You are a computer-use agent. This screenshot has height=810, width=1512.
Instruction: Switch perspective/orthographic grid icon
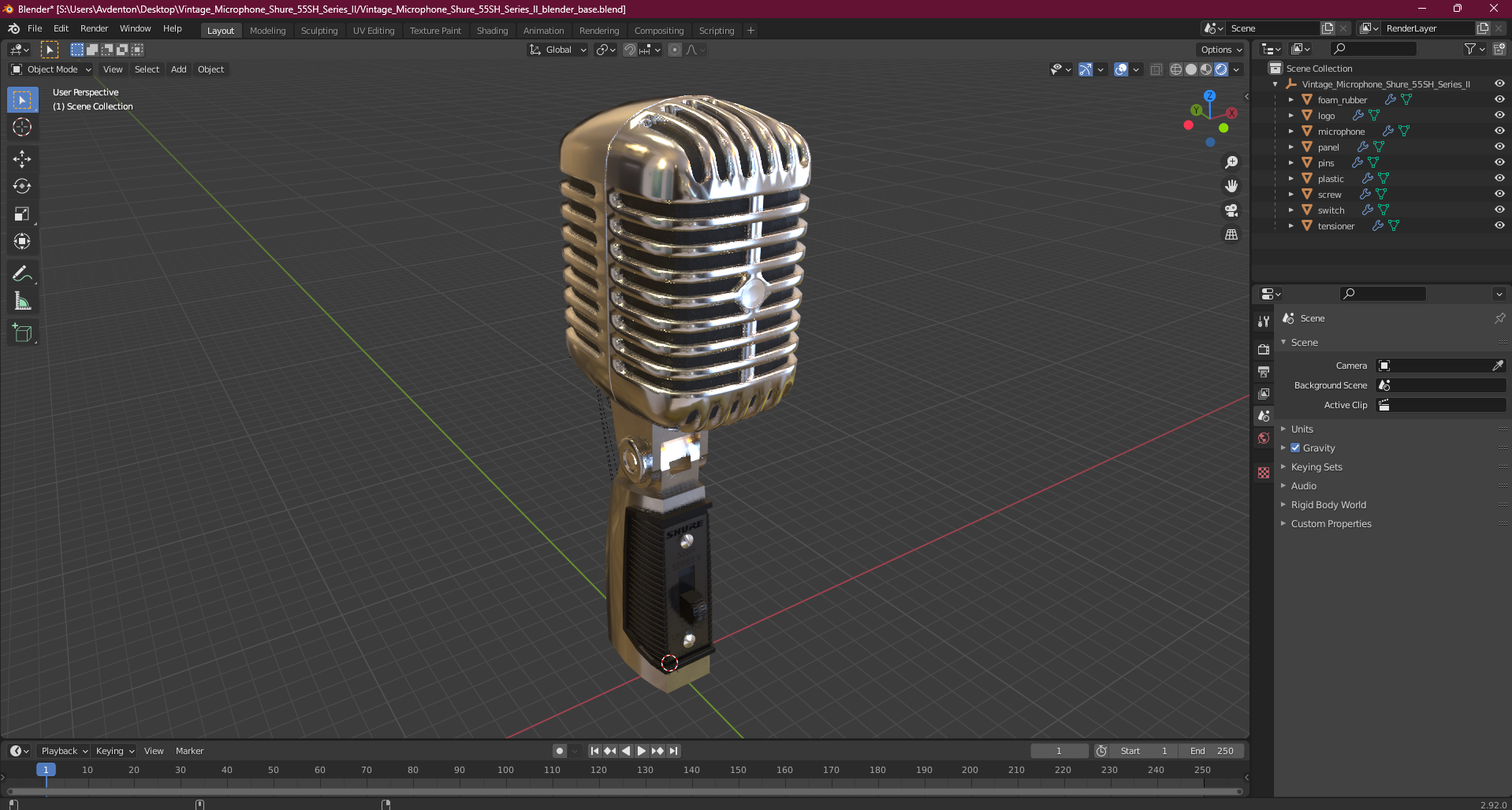point(1231,235)
